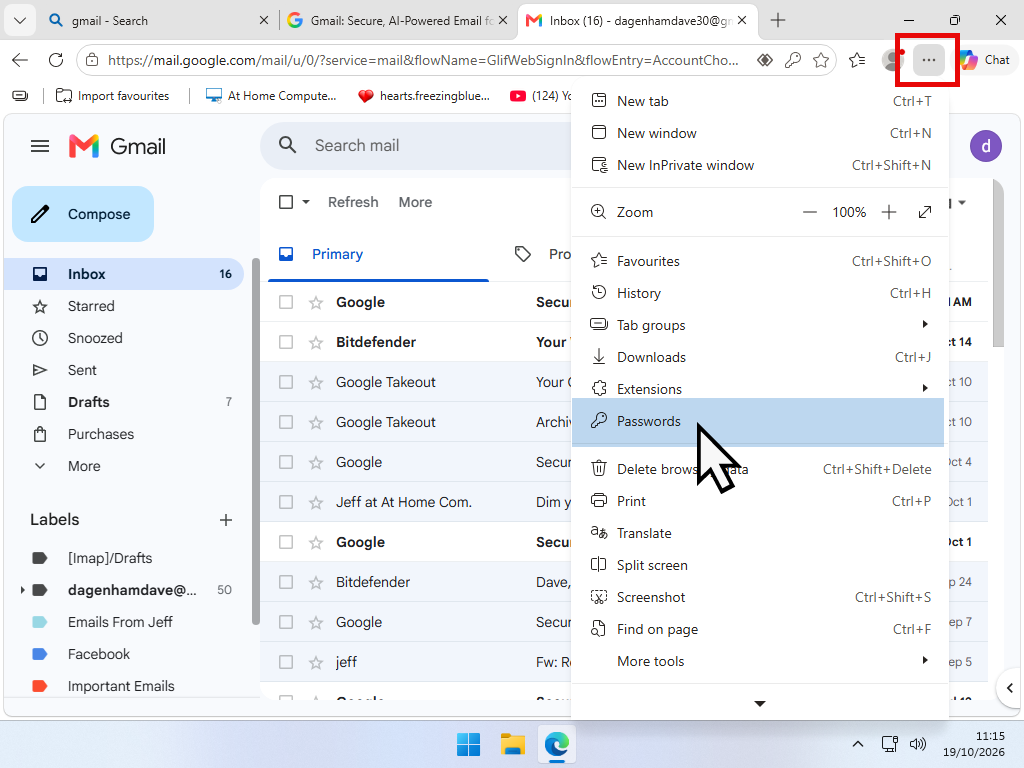
Task: Check the Google Takeout 'Archiv' email checkbox
Action: coord(286,422)
